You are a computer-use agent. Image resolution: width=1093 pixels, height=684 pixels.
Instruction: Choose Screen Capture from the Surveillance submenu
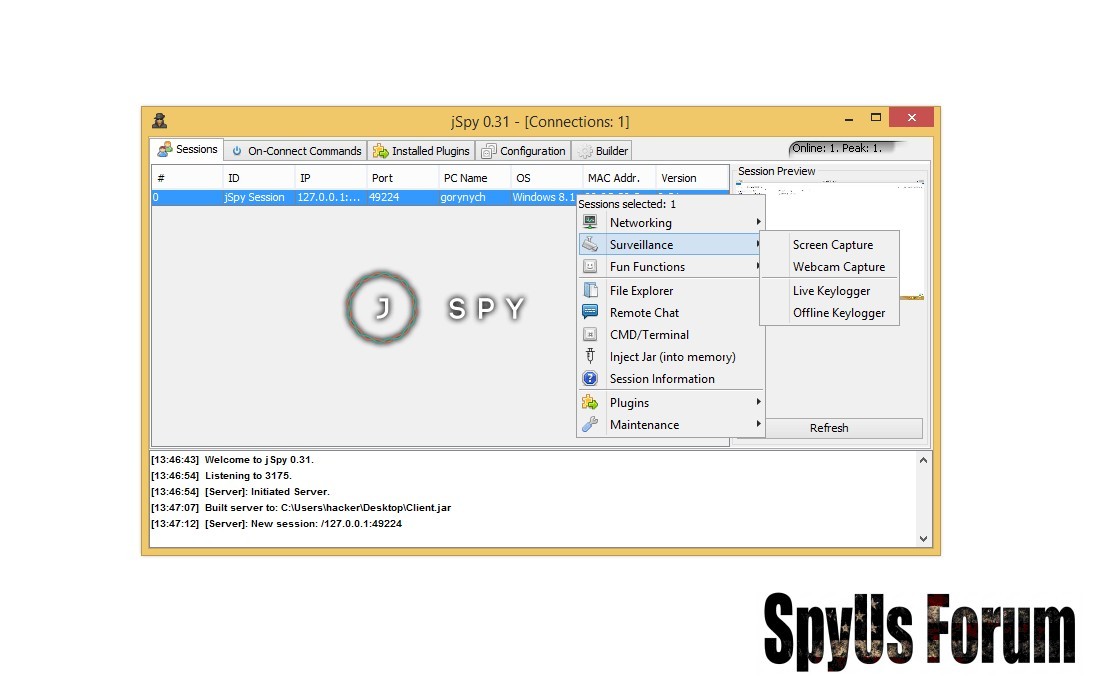832,244
